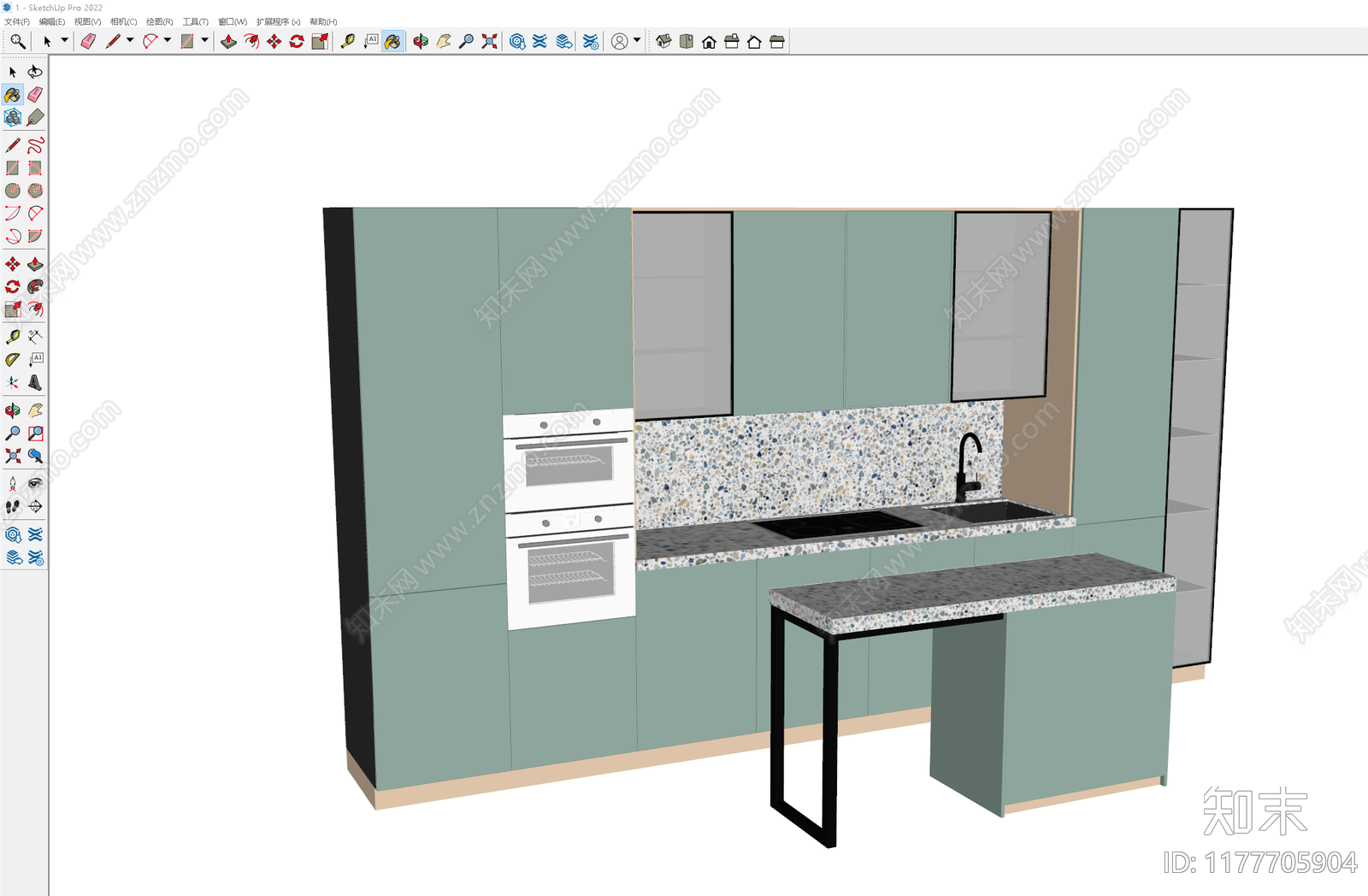This screenshot has width=1368, height=896.
Task: Click the Search SketchUp magnifier in top toolbar
Action: click(17, 41)
